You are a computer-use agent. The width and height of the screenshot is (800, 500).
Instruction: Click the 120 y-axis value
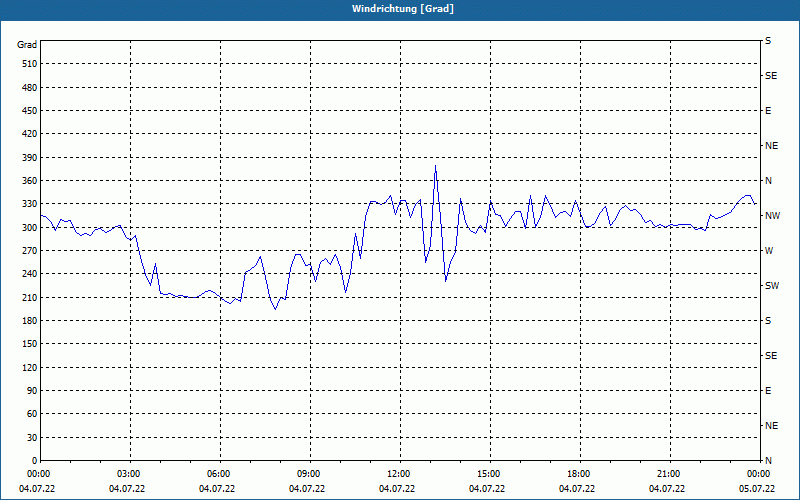(x=30, y=367)
